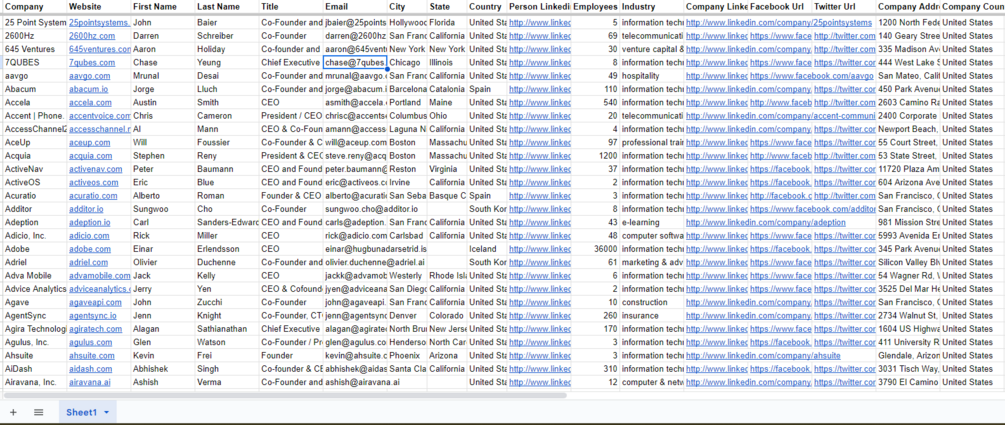
Task: Select the Company header cell
Action: (x=34, y=7)
